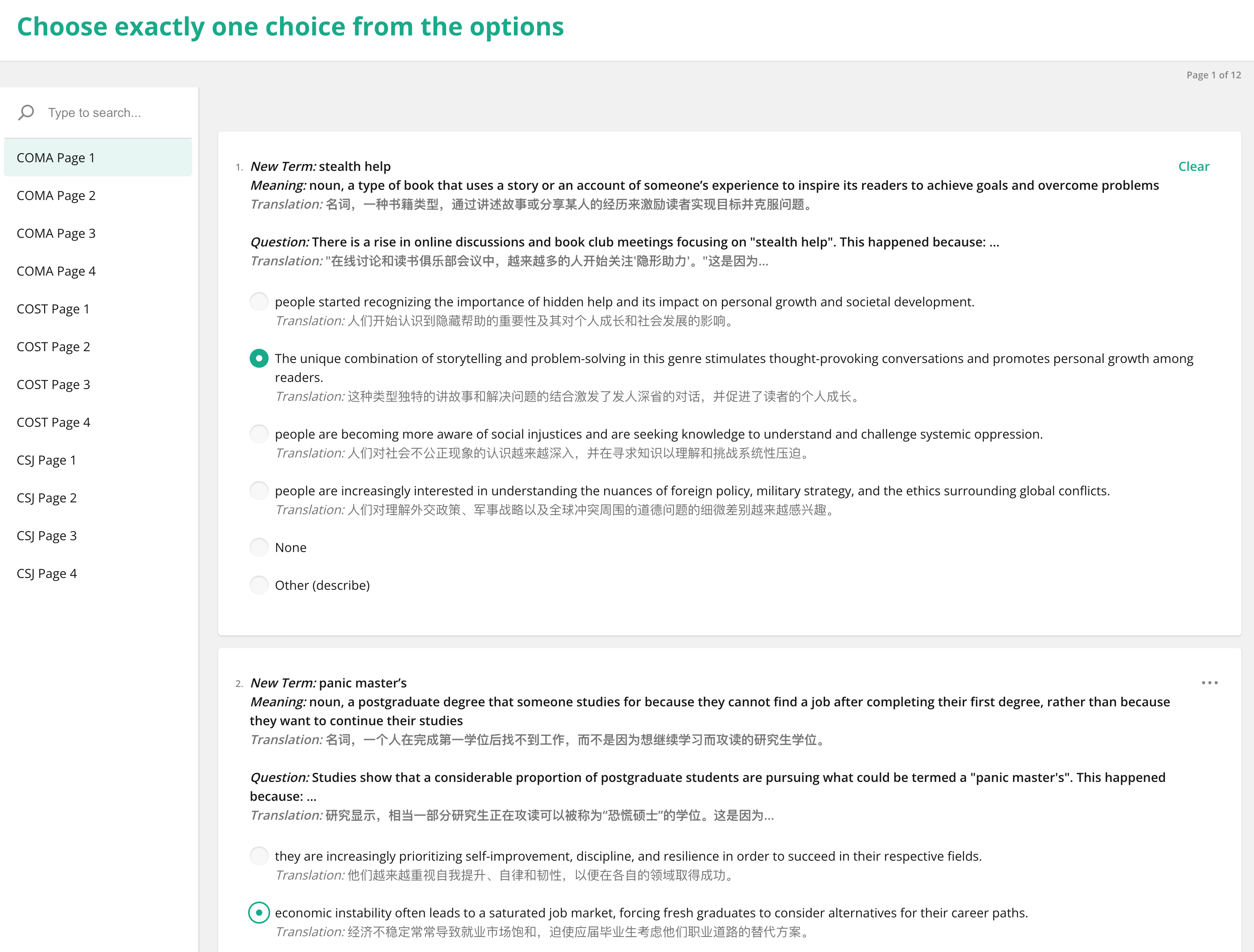
Task: Click the search magnifier icon
Action: [26, 112]
